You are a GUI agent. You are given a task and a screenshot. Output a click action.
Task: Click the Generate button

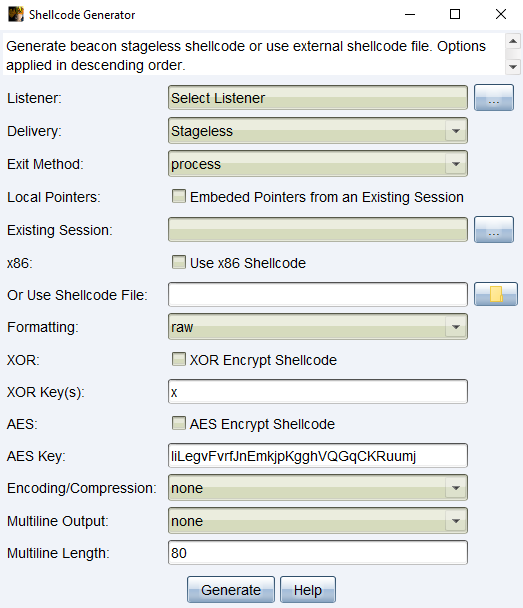coord(231,590)
